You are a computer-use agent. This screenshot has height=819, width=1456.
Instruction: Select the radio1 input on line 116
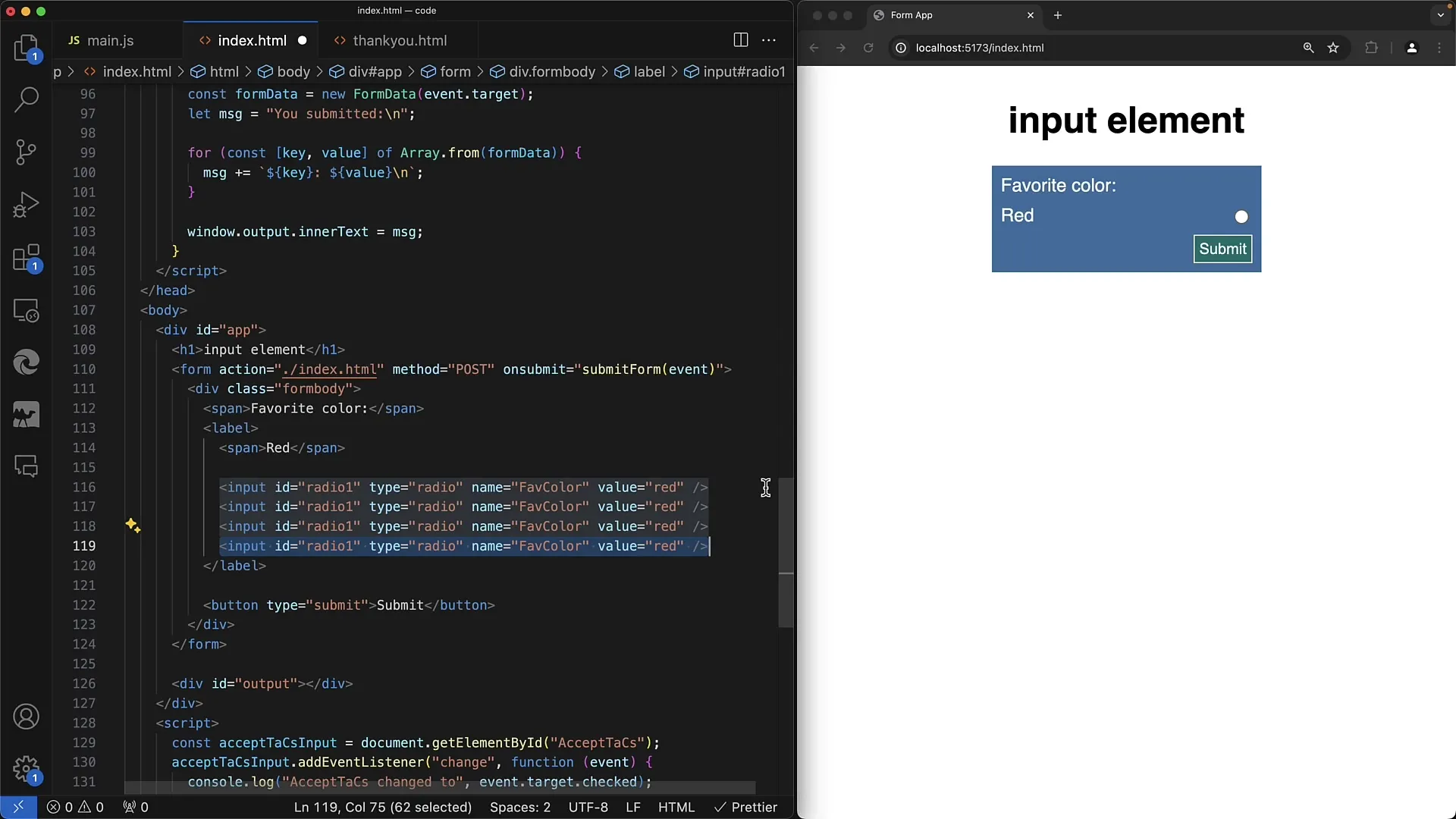tap(463, 487)
